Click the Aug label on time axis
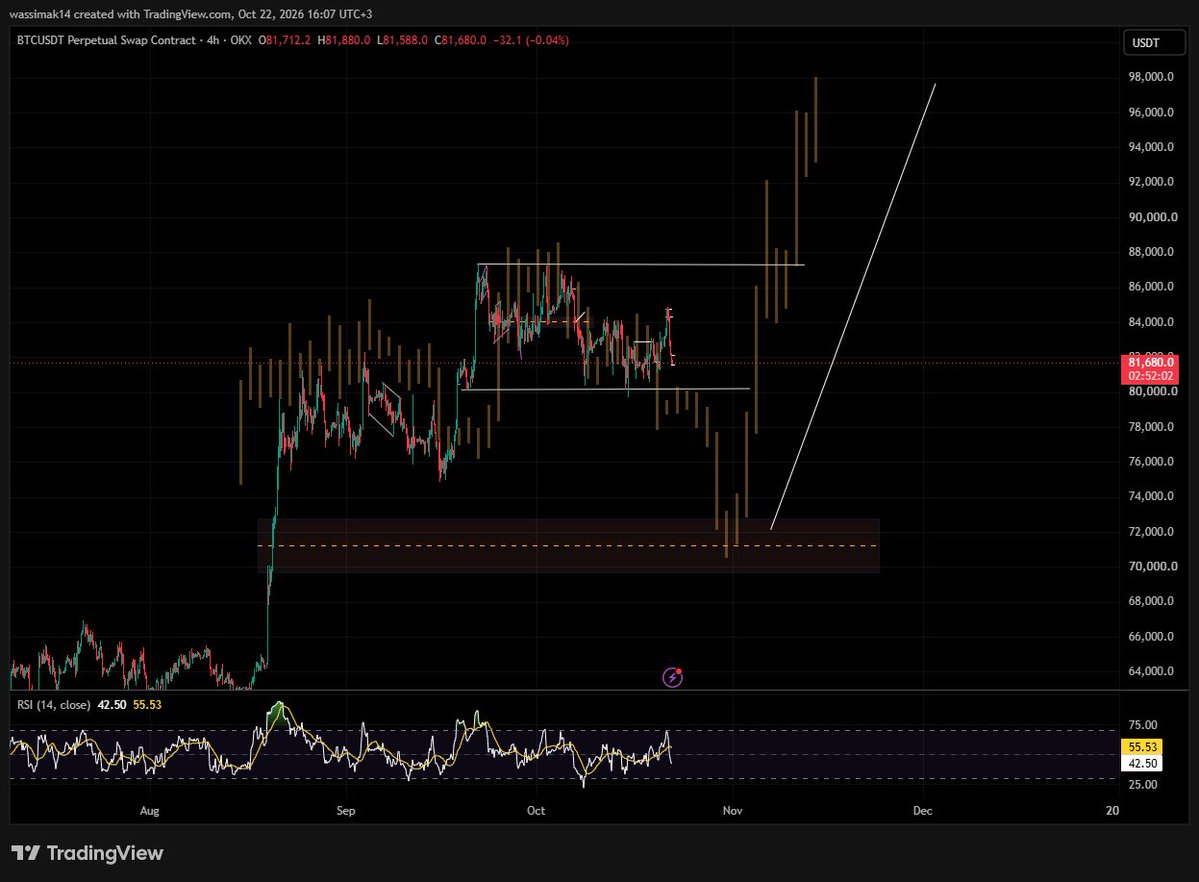This screenshot has height=882, width=1199. [150, 811]
